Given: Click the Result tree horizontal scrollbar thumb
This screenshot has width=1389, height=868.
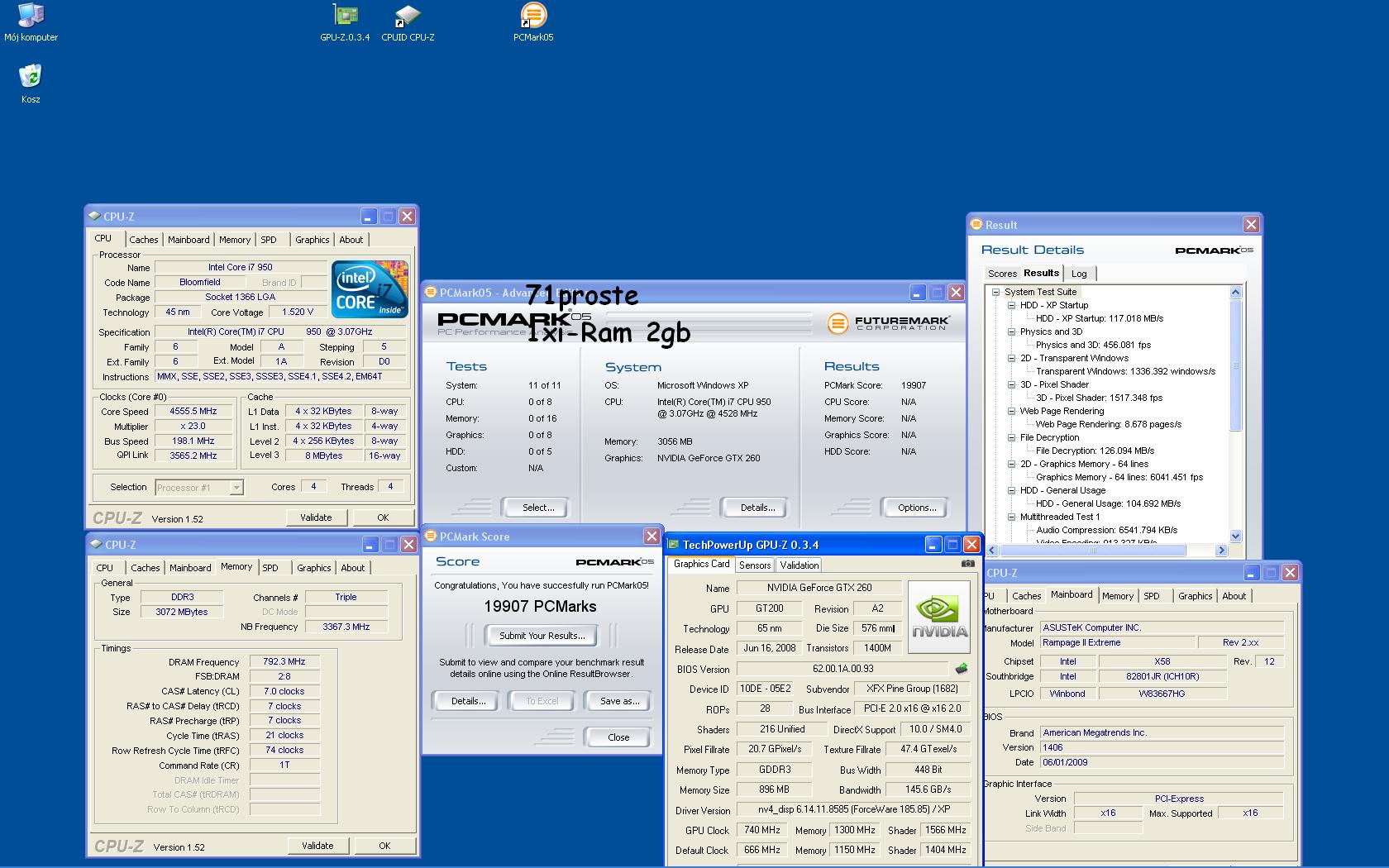Looking at the screenshot, I should 1092,550.
